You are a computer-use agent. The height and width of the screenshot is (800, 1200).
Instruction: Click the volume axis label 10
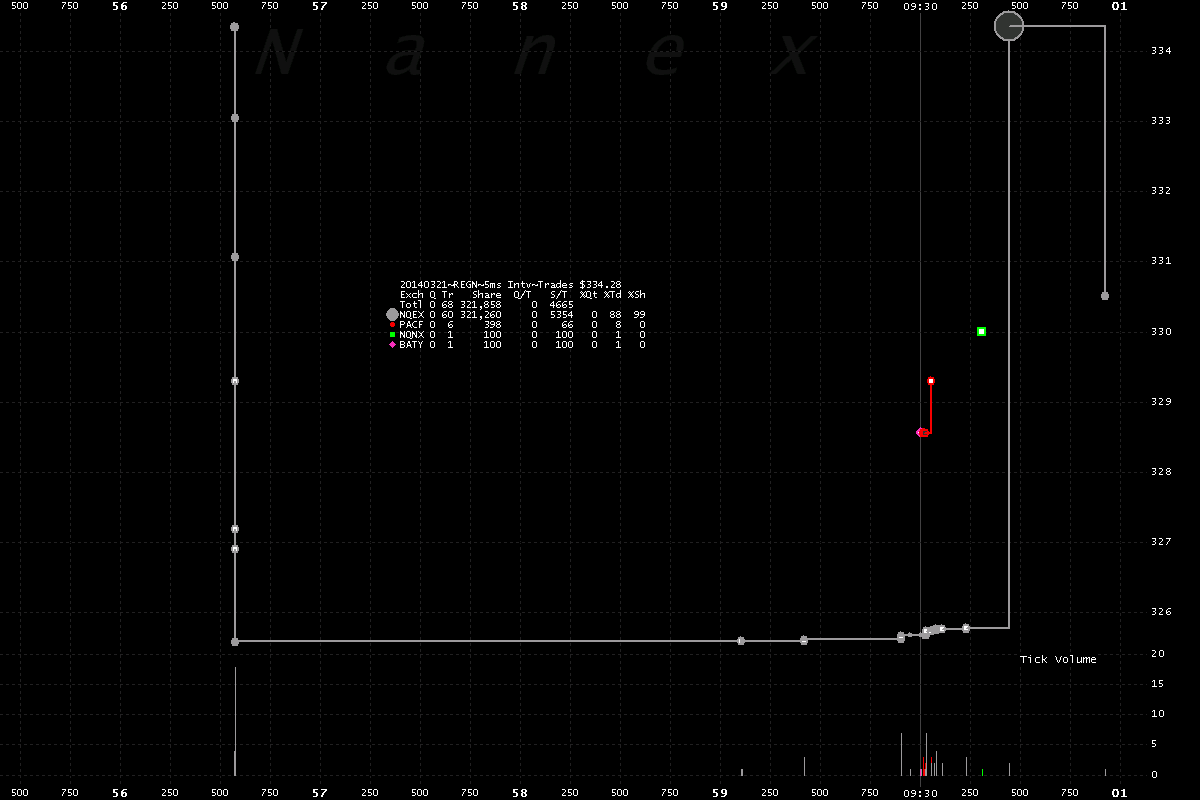pyautogui.click(x=1157, y=714)
